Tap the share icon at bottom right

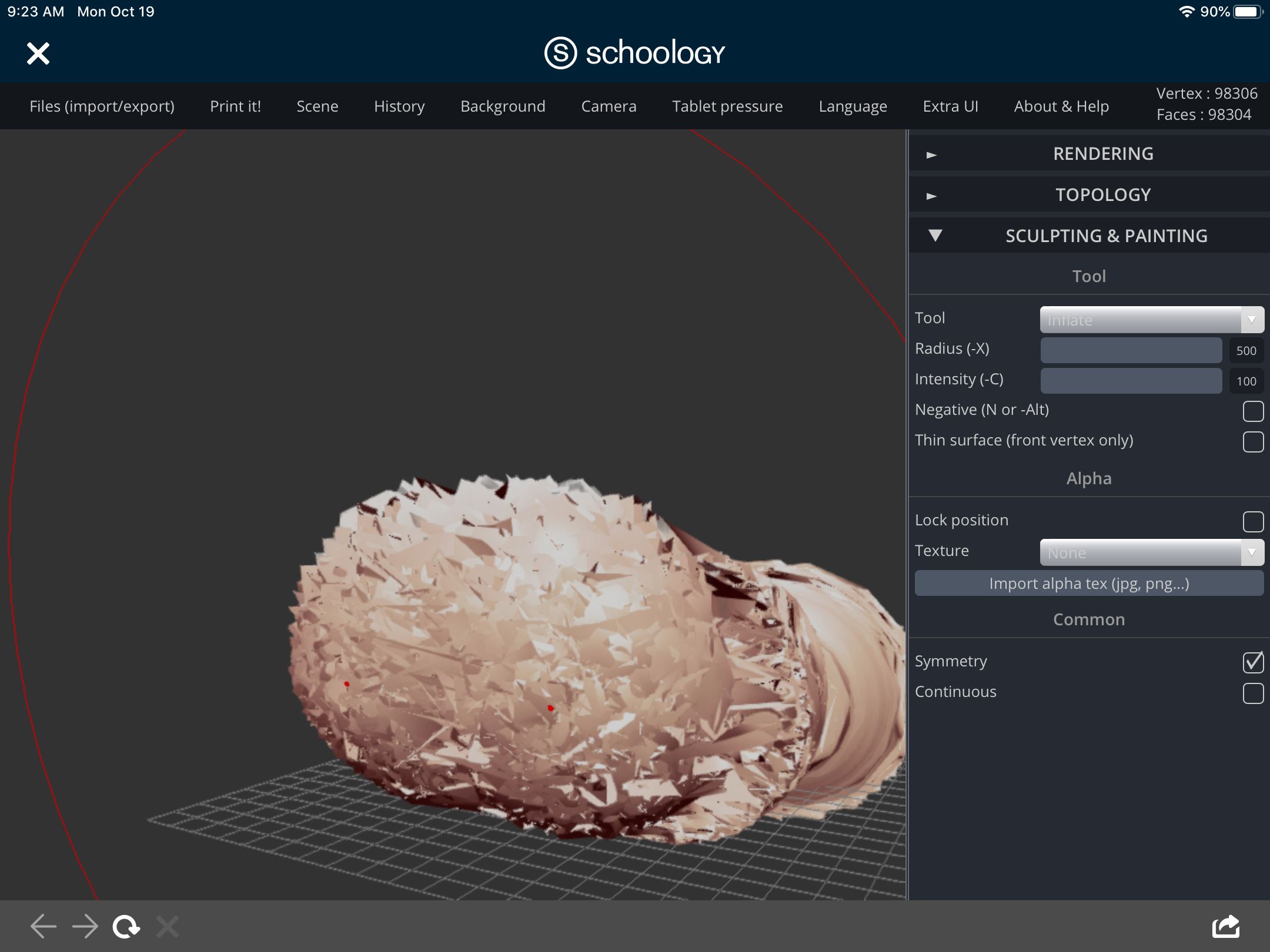coord(1226,927)
